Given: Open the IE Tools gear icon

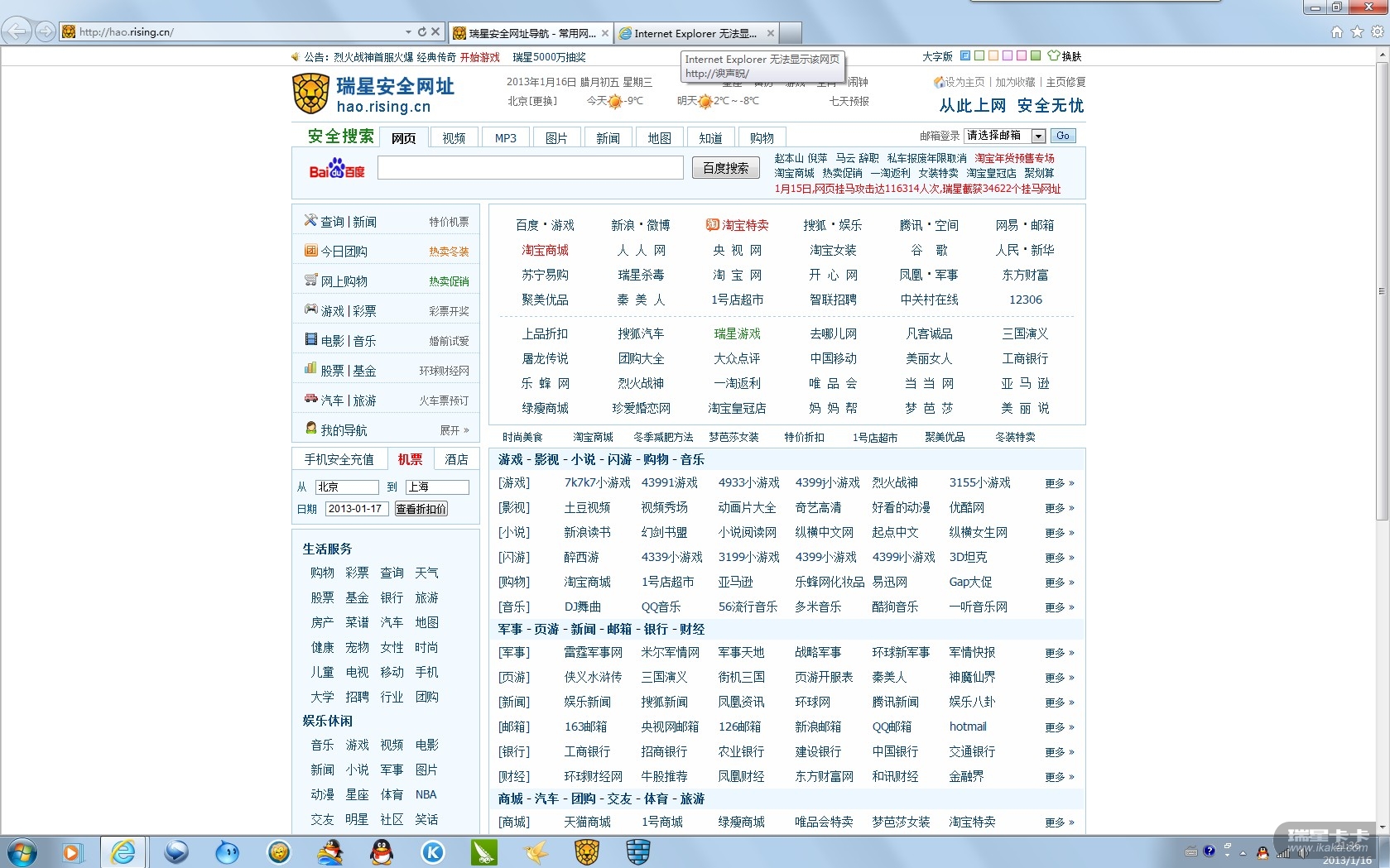Looking at the screenshot, I should [1378, 32].
